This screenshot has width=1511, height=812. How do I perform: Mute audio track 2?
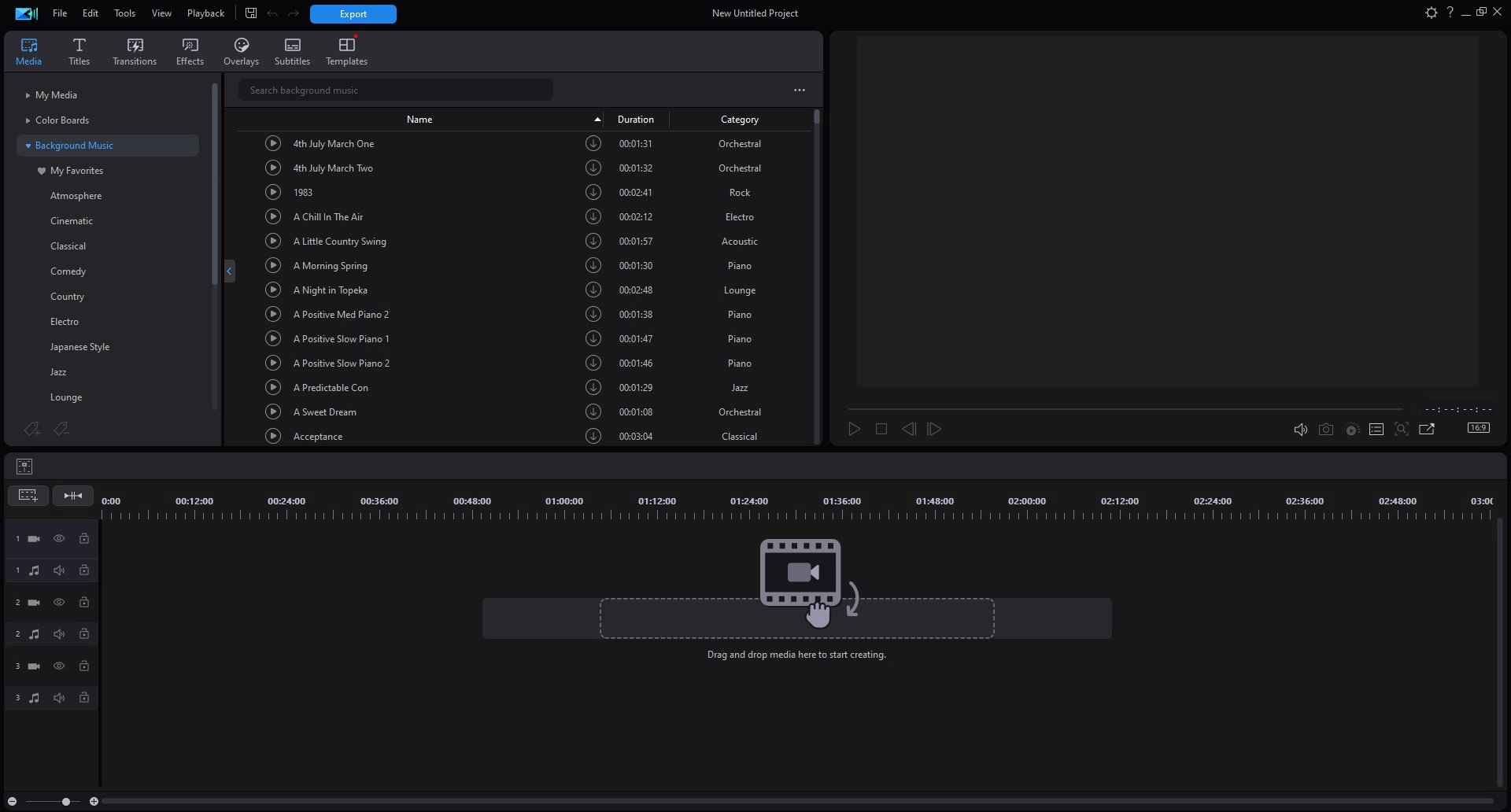click(59, 634)
